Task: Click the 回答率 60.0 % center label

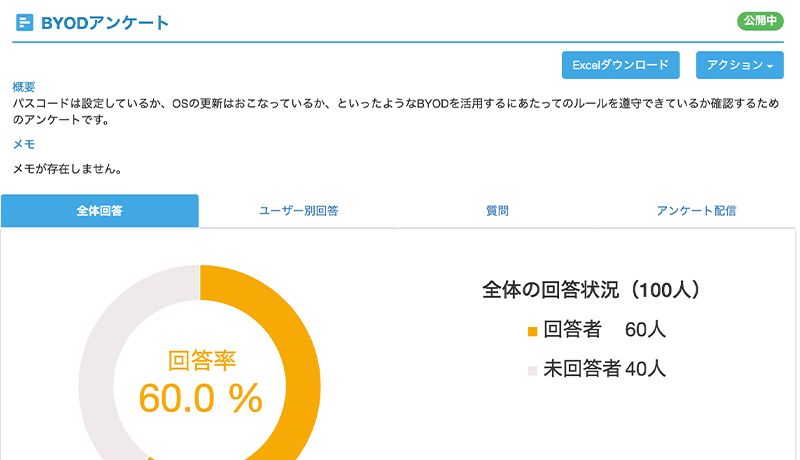Action: tap(201, 381)
